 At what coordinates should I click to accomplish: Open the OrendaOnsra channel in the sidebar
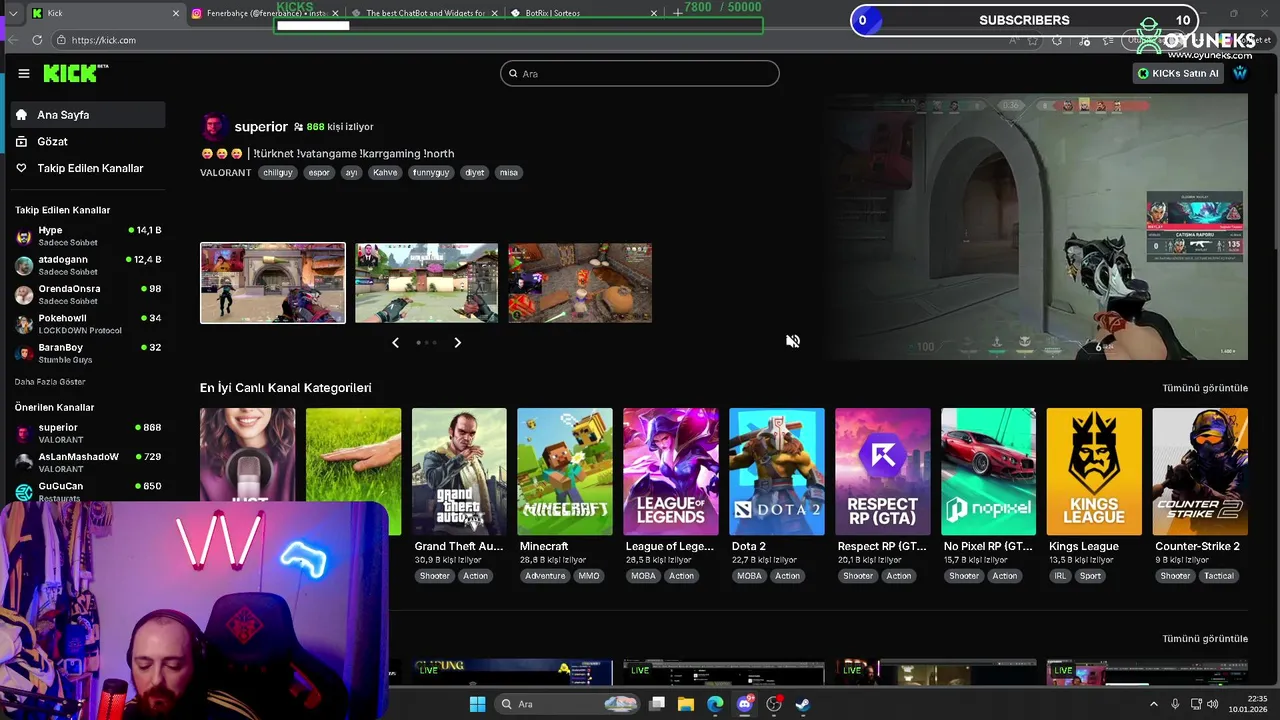(x=88, y=294)
